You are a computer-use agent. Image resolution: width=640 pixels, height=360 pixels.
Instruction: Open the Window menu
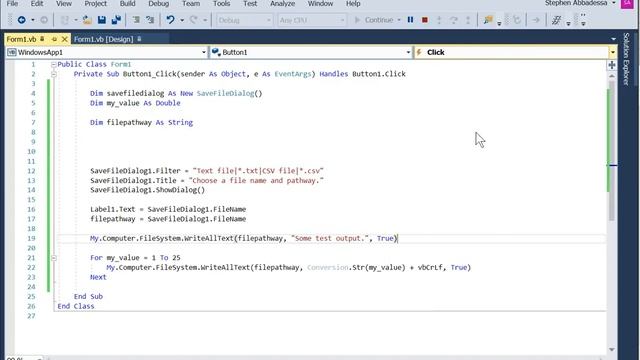320,4
